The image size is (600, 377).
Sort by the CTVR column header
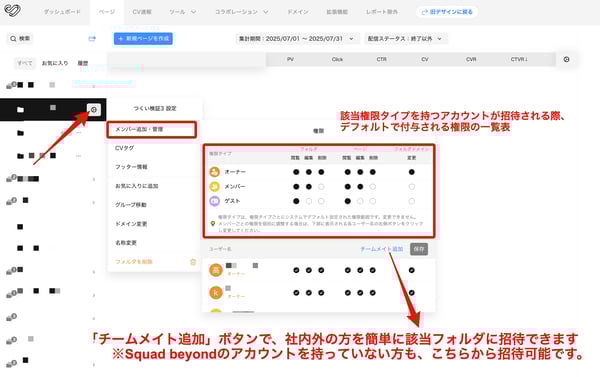tap(519, 59)
